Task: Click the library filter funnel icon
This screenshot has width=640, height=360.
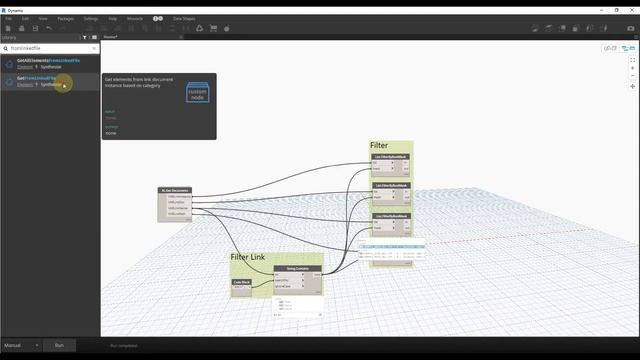Action: pos(84,38)
